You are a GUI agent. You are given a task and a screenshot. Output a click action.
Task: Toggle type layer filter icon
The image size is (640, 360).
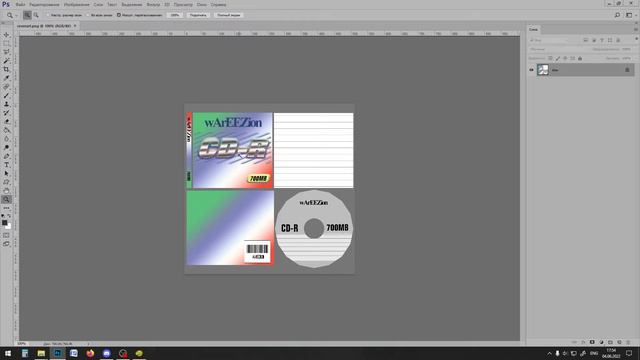[602, 40]
